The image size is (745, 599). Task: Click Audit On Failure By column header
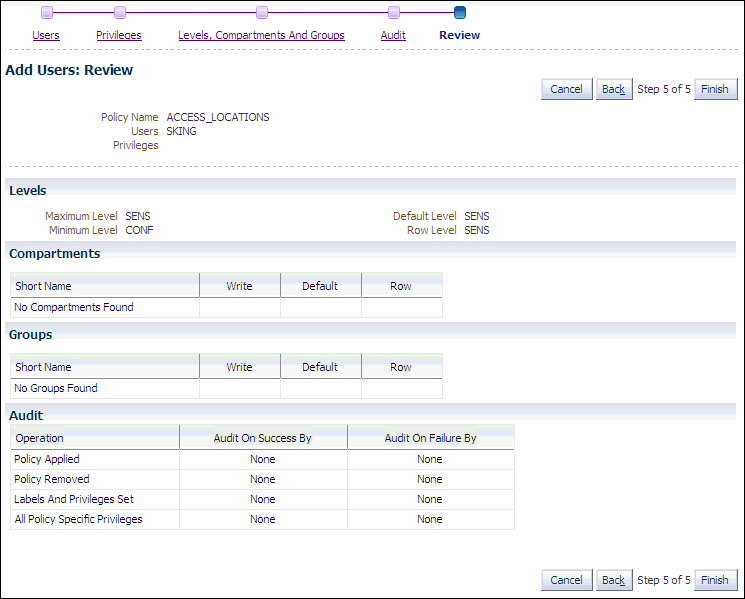pyautogui.click(x=430, y=438)
